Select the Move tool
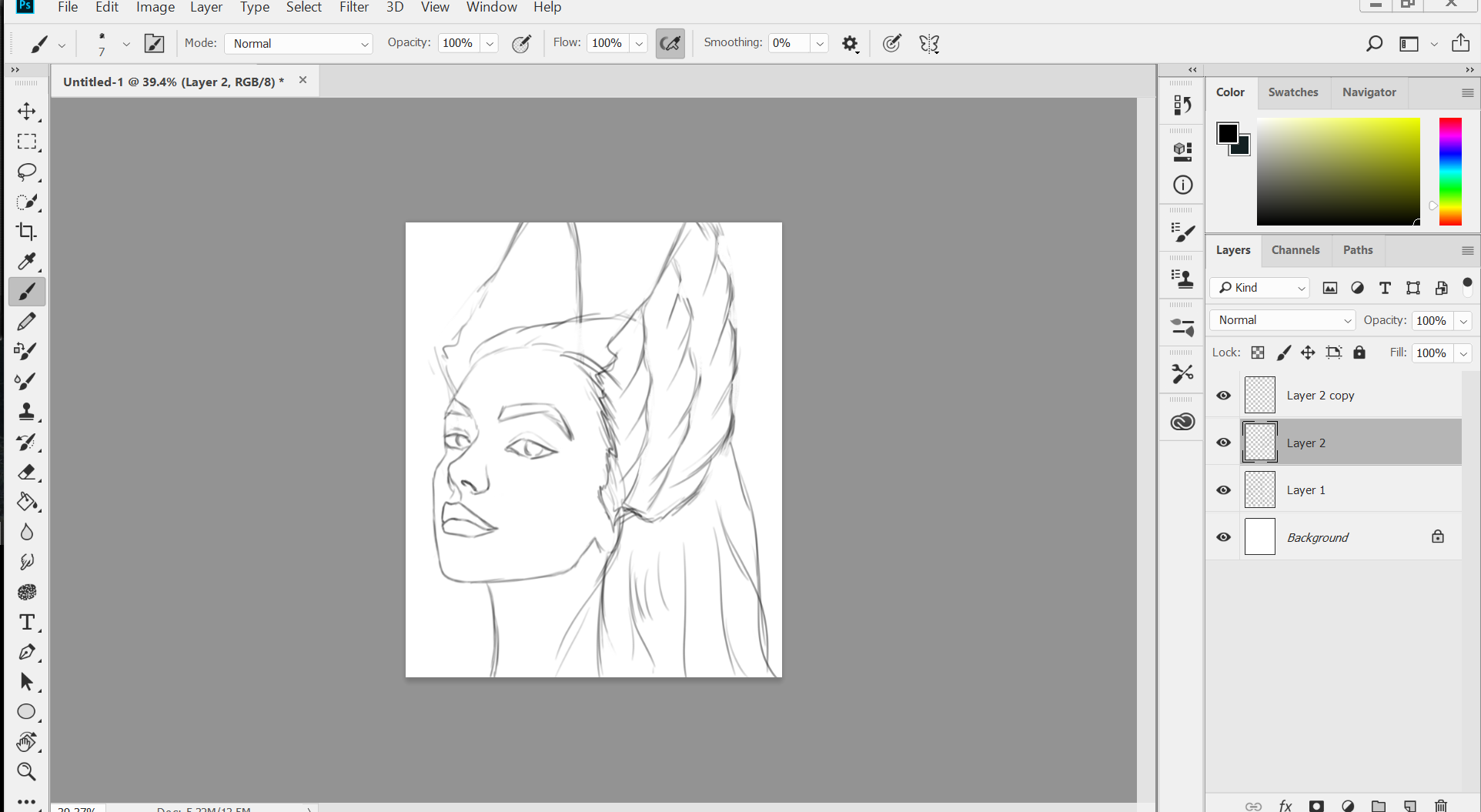 point(27,112)
